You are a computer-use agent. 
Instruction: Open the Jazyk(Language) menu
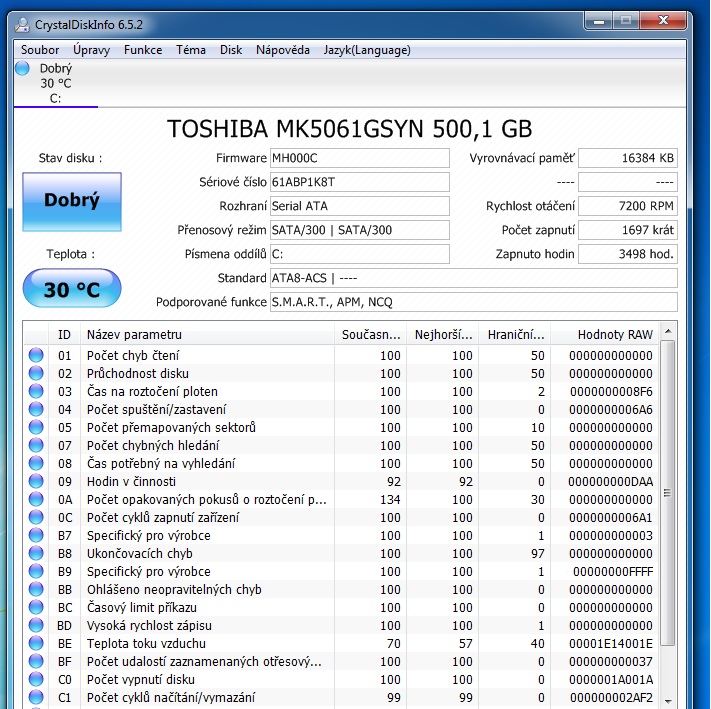tap(367, 50)
